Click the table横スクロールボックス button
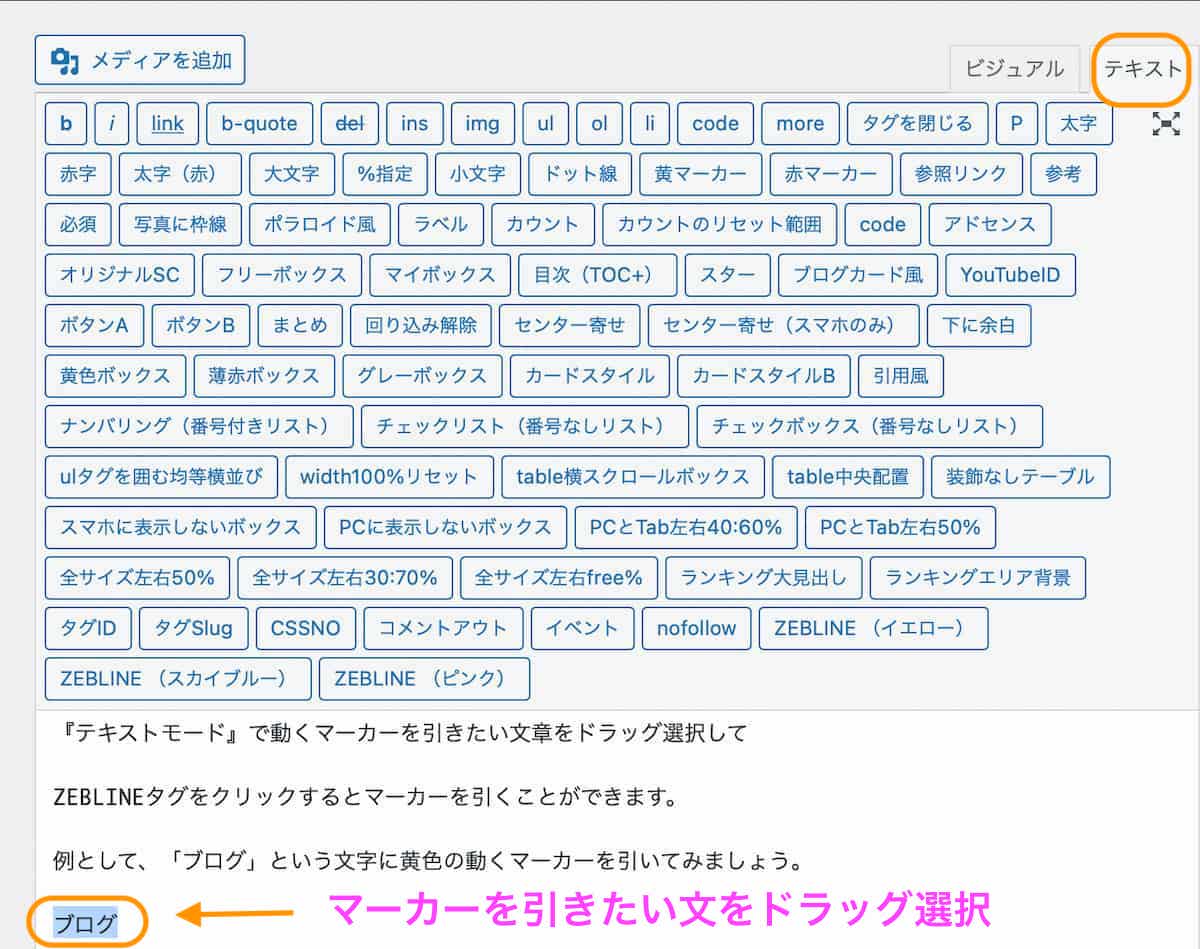 click(633, 476)
